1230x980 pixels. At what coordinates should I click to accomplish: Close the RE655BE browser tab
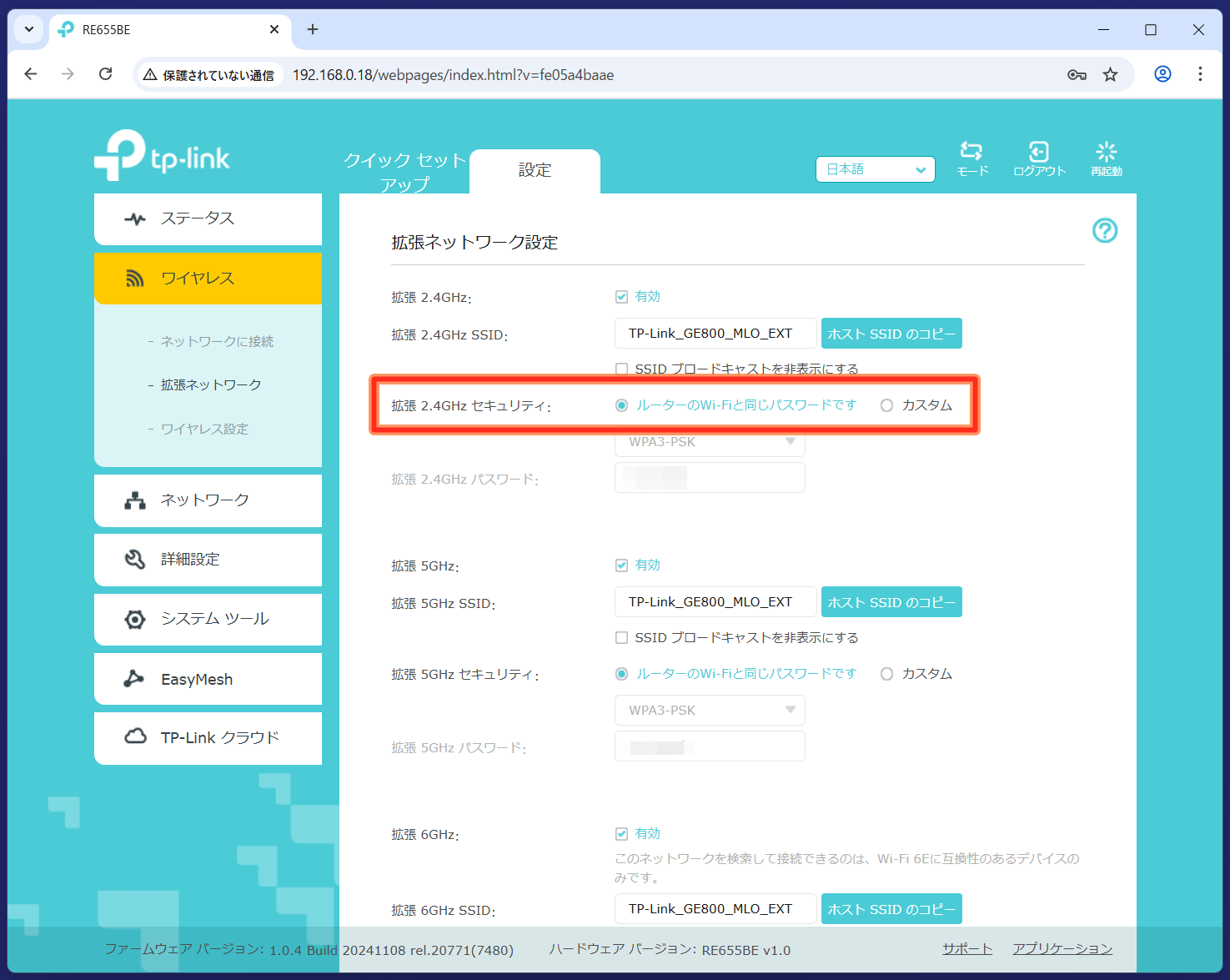coord(274,29)
